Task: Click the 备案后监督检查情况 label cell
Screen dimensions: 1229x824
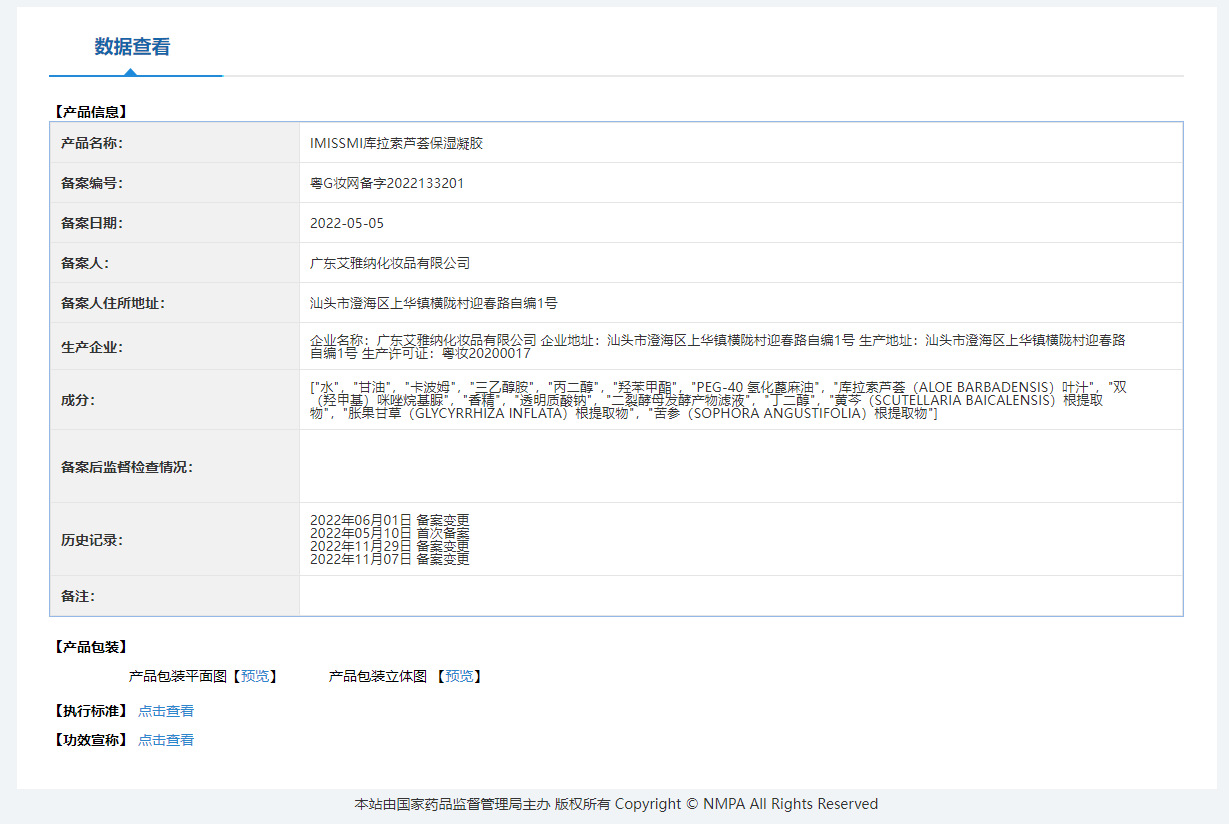Action: click(175, 467)
